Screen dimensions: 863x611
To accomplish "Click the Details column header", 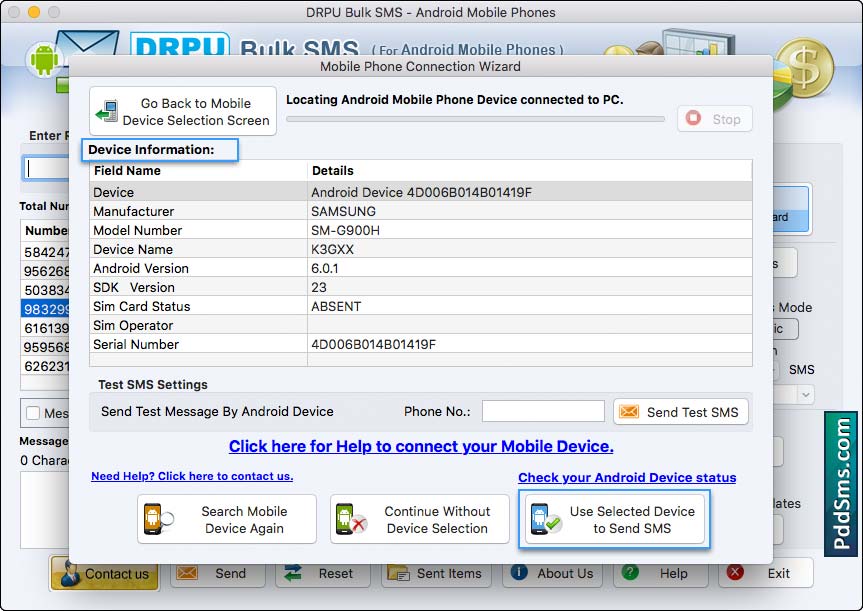I will [530, 171].
